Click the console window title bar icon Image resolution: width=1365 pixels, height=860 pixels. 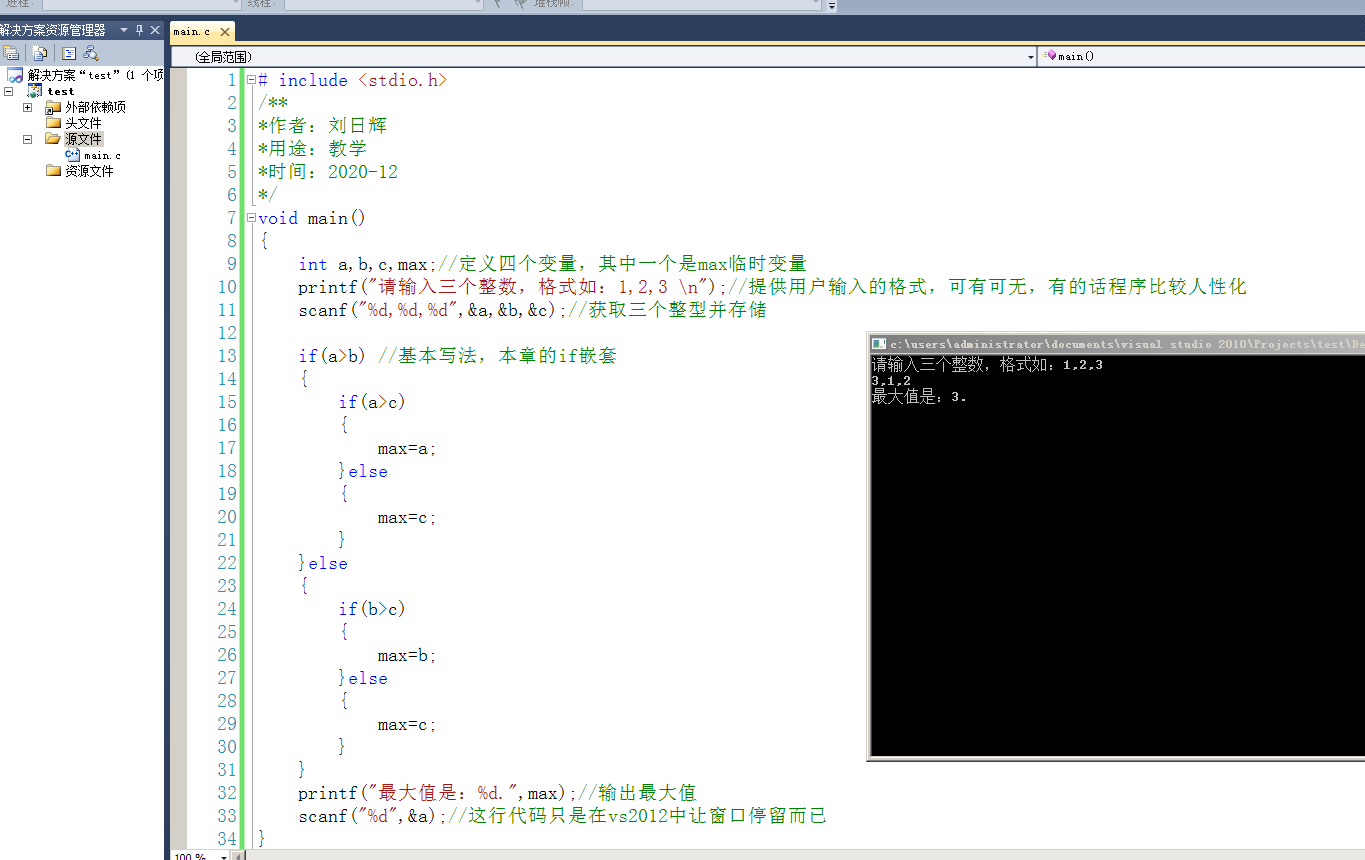click(879, 344)
